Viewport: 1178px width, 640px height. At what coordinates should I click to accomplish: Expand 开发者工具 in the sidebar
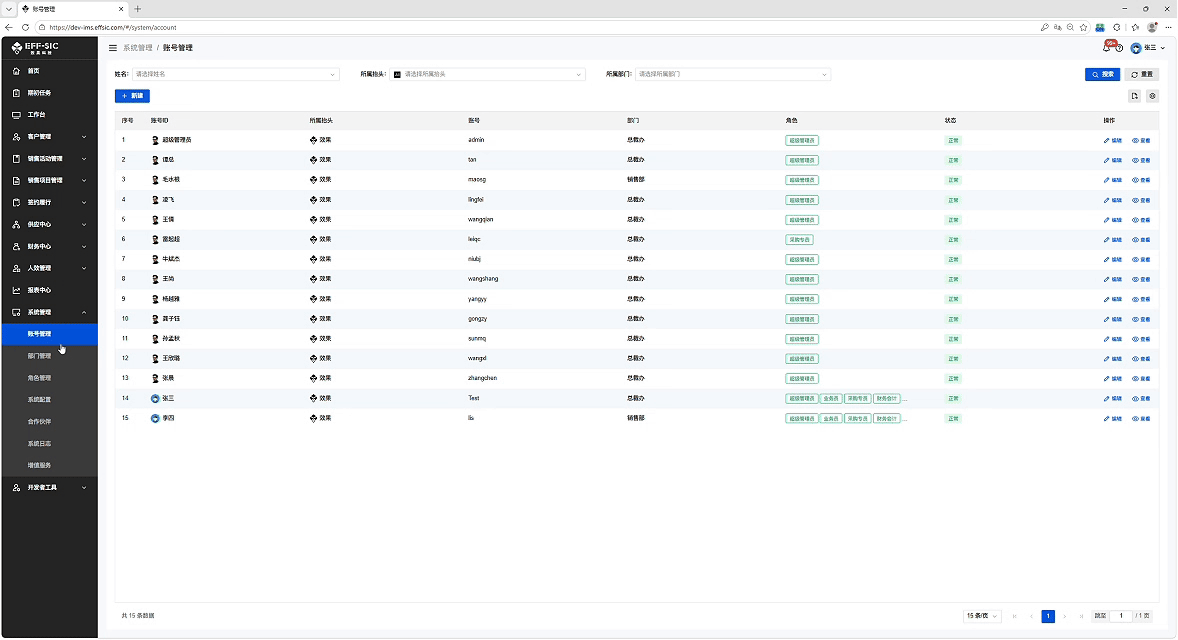(x=50, y=488)
